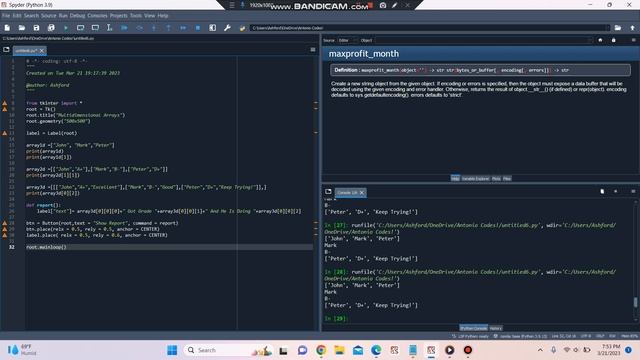The height and width of the screenshot is (360, 640).
Task: Open the console browse tabs icon
Action: click(328, 191)
